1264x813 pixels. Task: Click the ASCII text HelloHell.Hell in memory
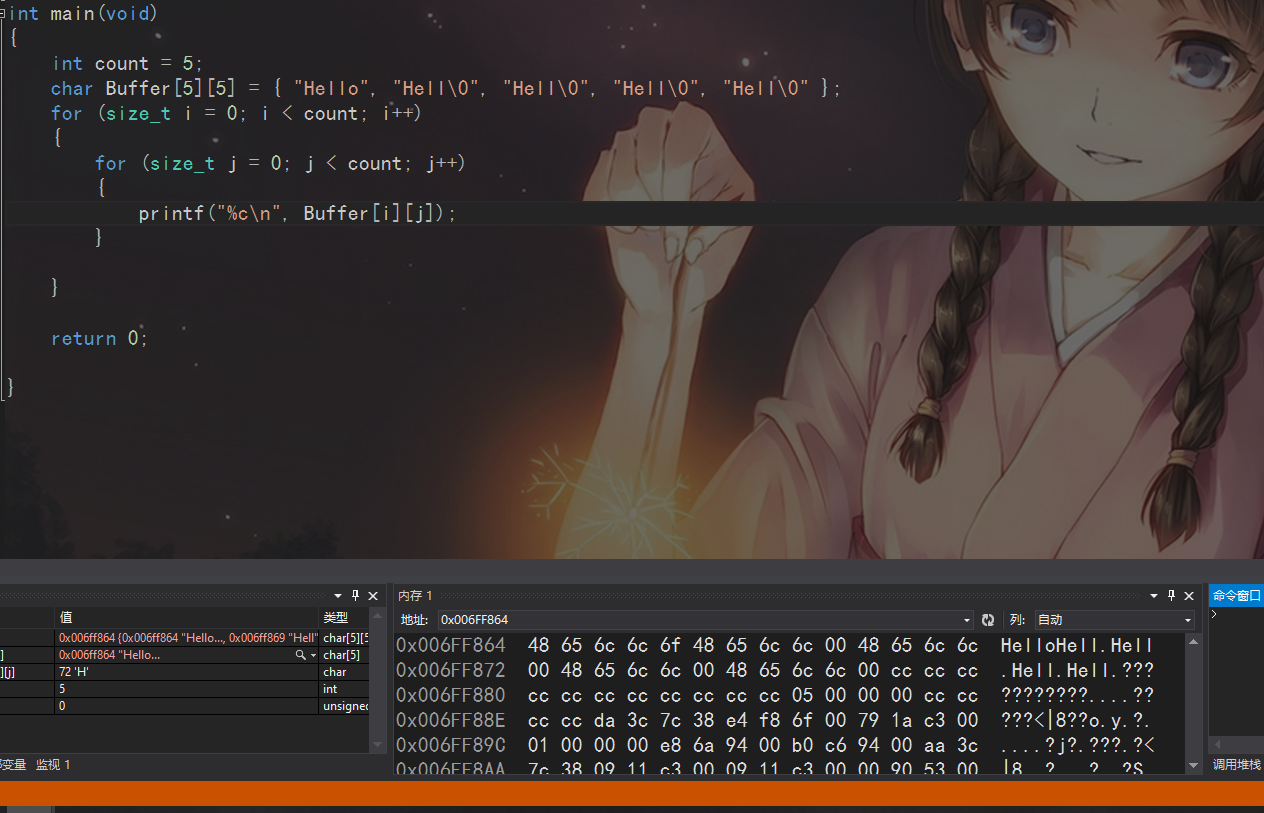click(x=1077, y=645)
